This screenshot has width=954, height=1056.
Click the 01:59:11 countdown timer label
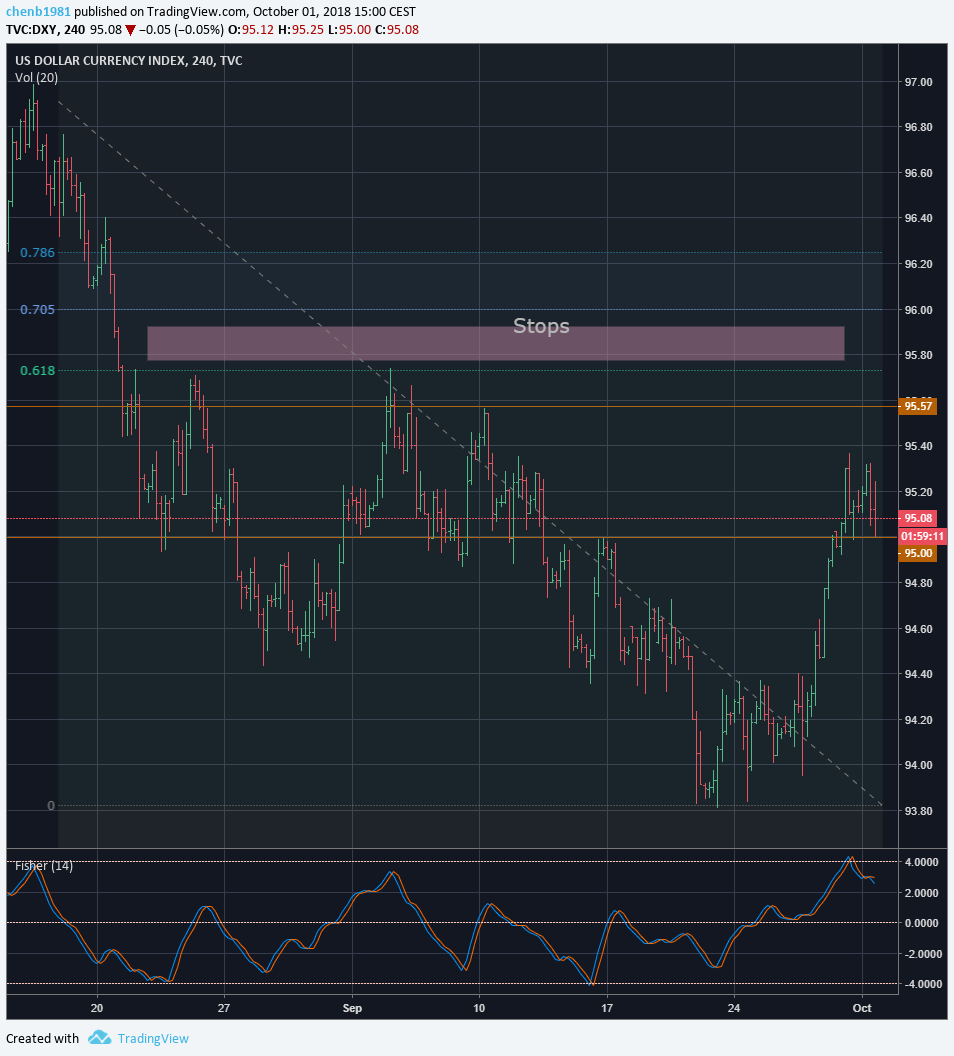tap(922, 536)
